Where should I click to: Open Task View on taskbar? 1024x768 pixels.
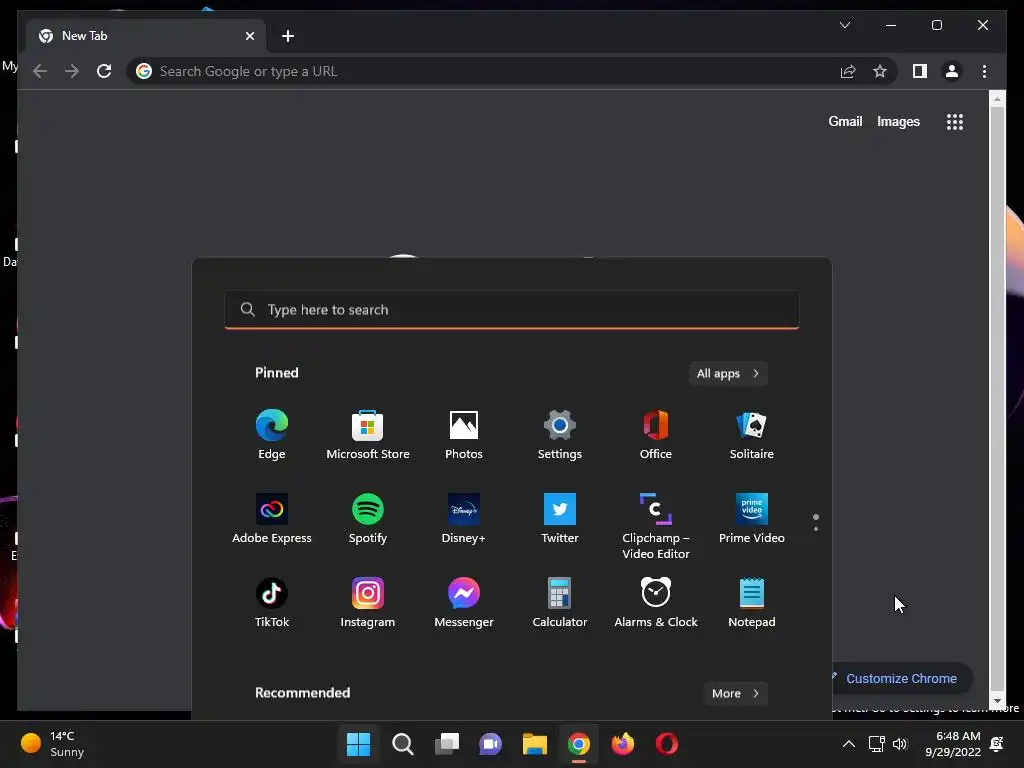pyautogui.click(x=447, y=744)
